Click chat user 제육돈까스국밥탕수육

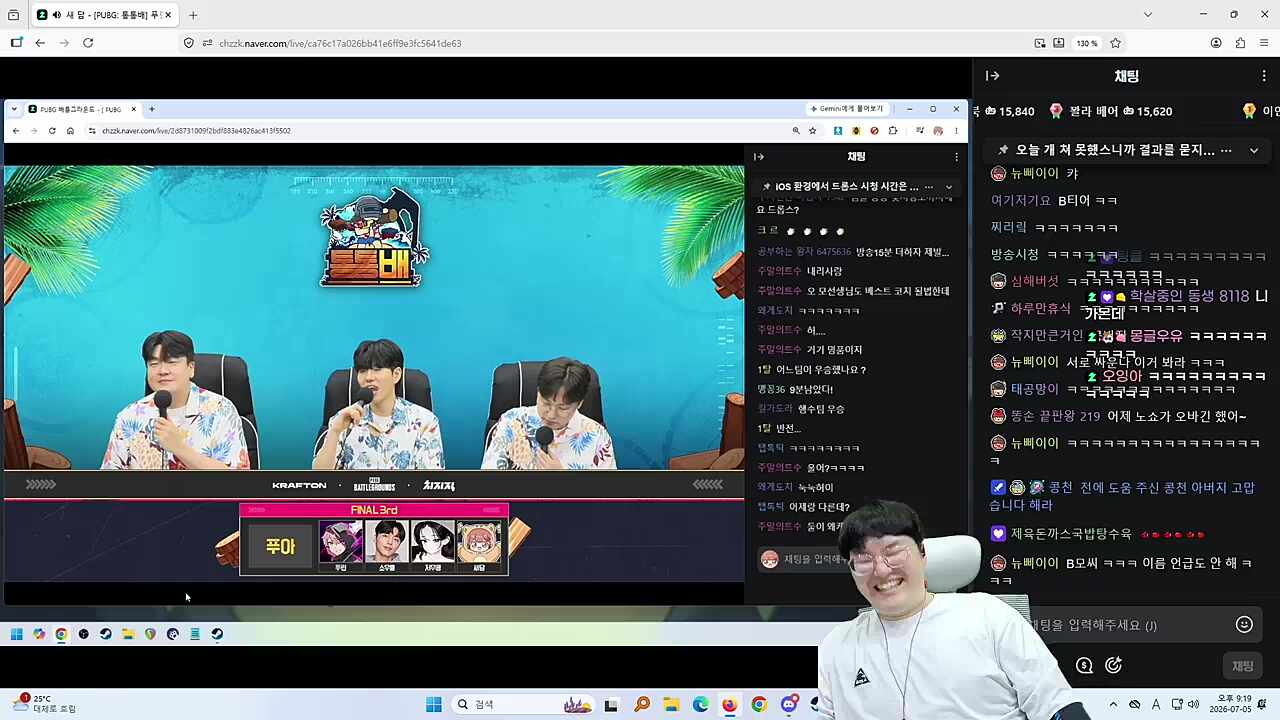1071,534
